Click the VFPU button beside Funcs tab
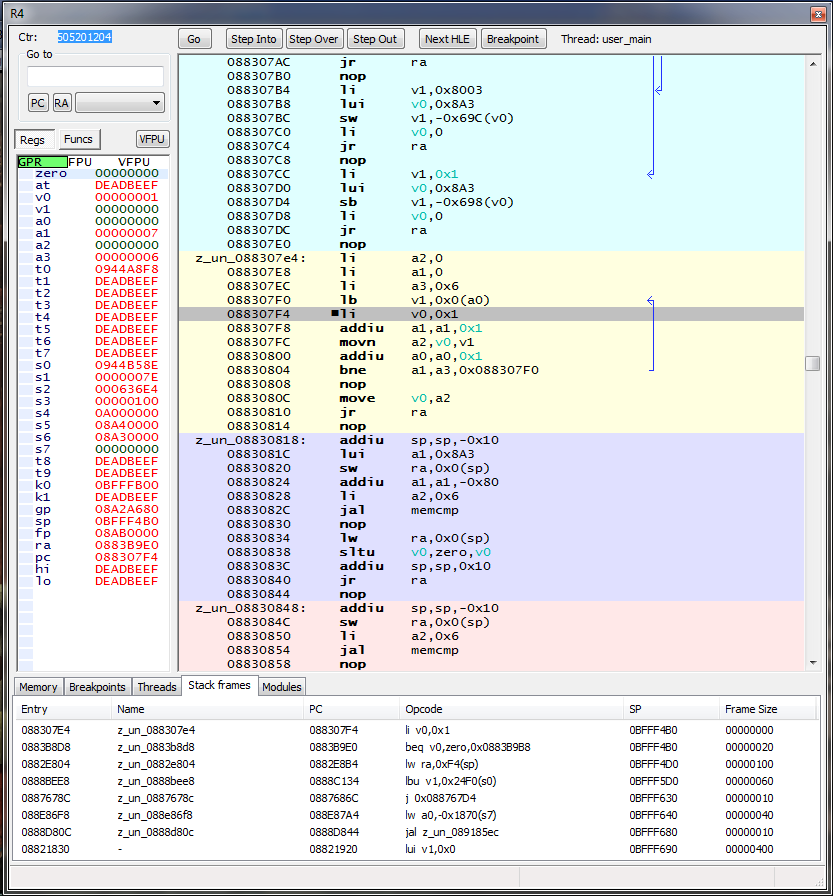Screen dimensions: 833x896 [x=152, y=140]
